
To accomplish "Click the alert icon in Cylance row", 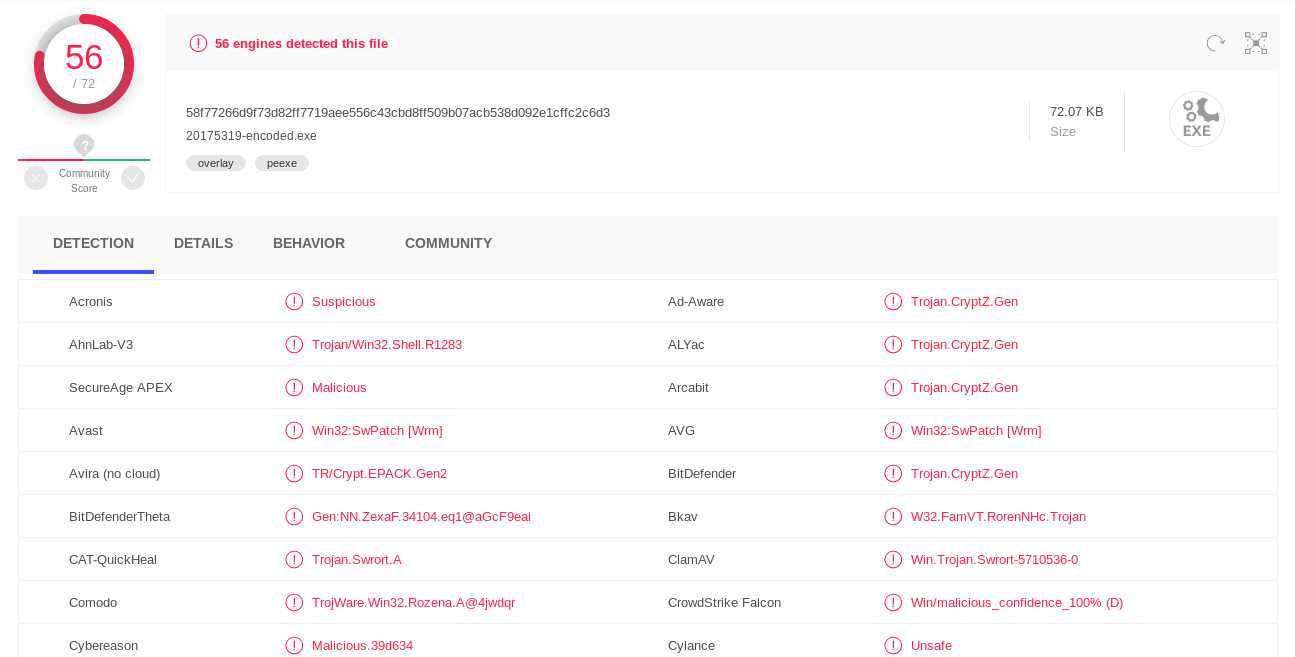I will click(x=893, y=645).
